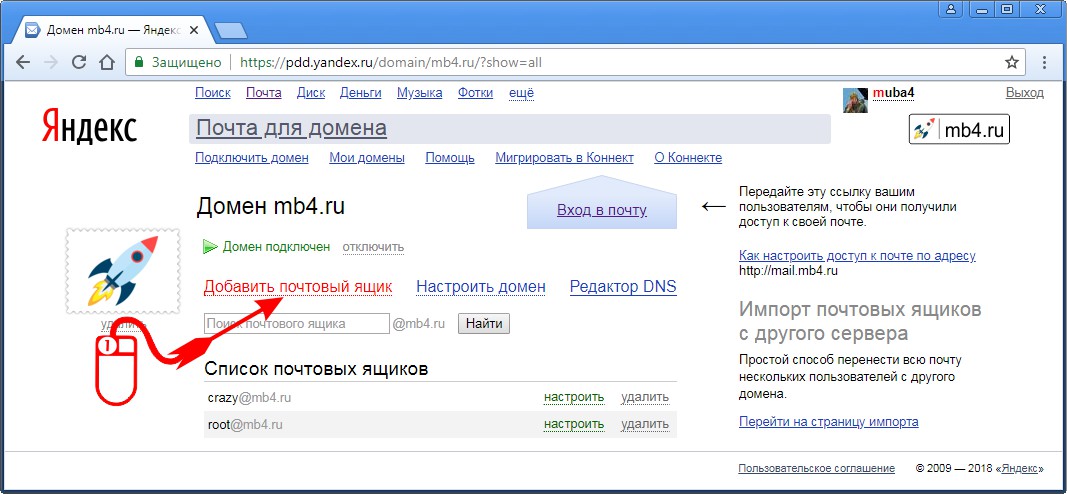Click the Домен подключен status text
The width and height of the screenshot is (1067, 494).
point(276,246)
